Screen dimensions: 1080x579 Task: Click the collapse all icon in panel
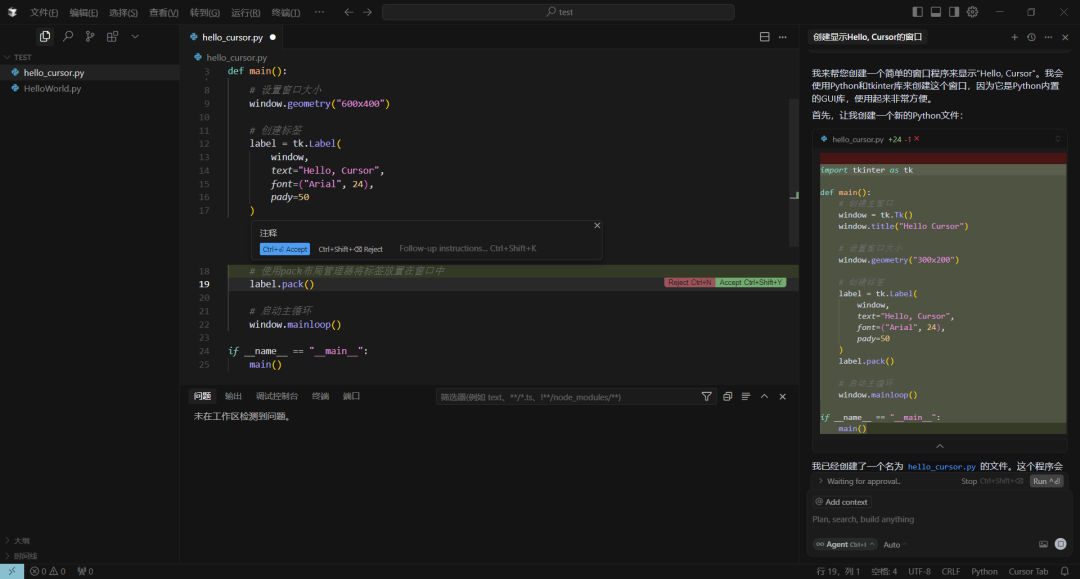(x=727, y=397)
